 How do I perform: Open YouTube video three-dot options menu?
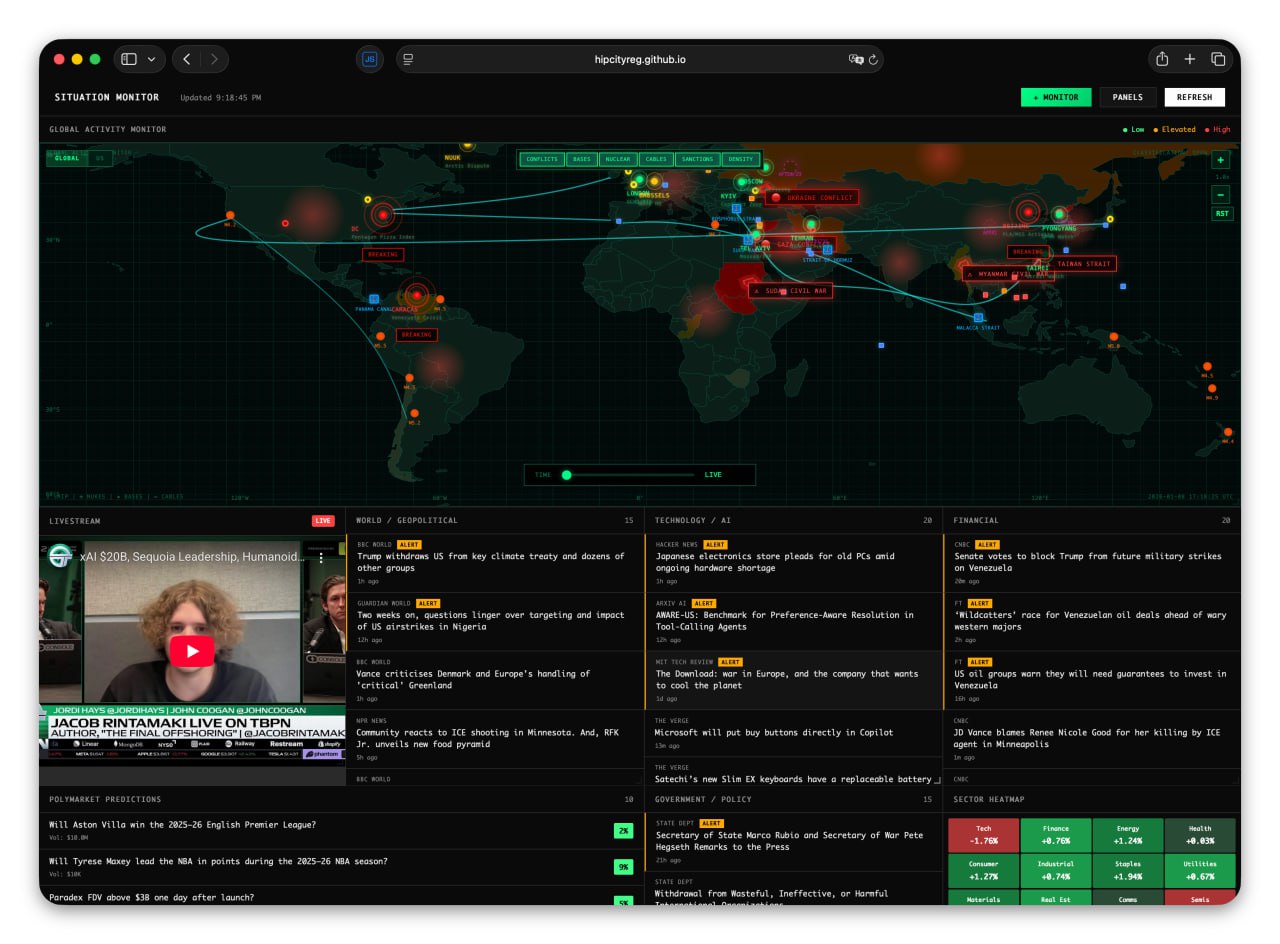click(321, 557)
